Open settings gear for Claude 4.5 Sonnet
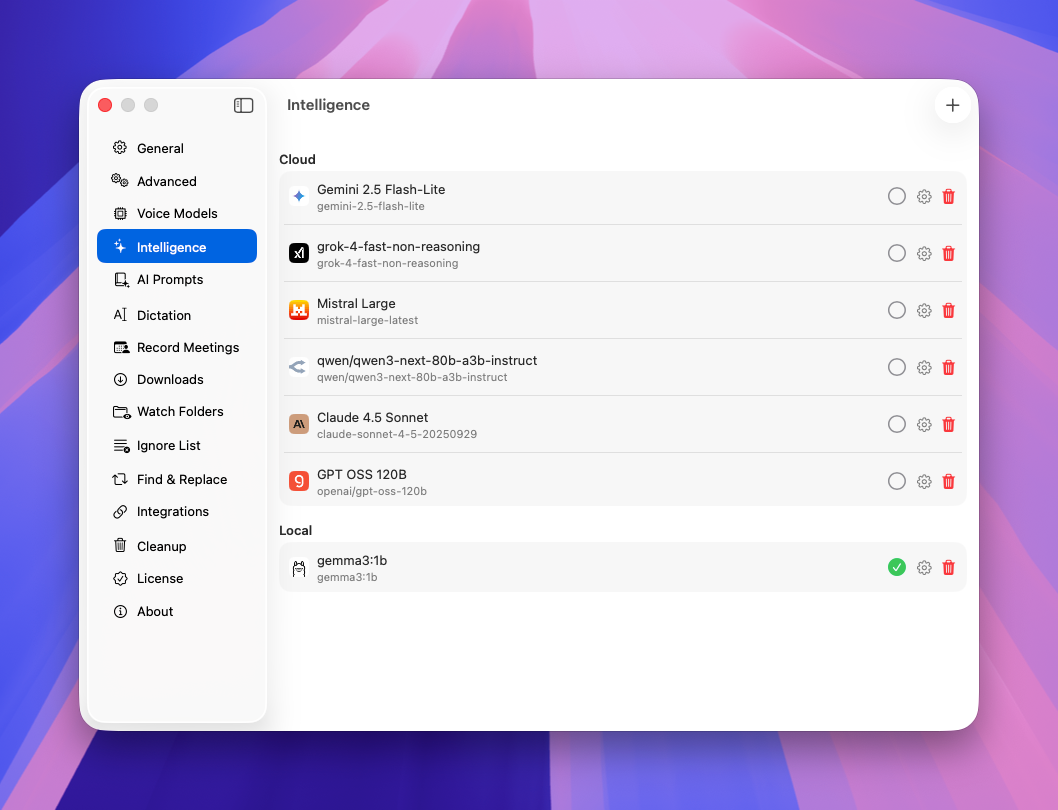 [924, 425]
